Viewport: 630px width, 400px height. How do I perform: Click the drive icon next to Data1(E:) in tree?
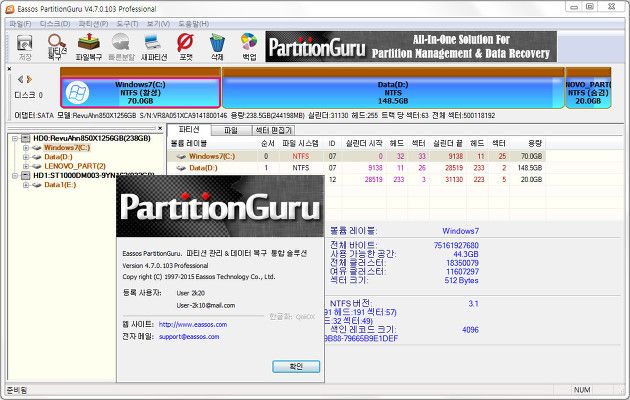tap(37, 185)
